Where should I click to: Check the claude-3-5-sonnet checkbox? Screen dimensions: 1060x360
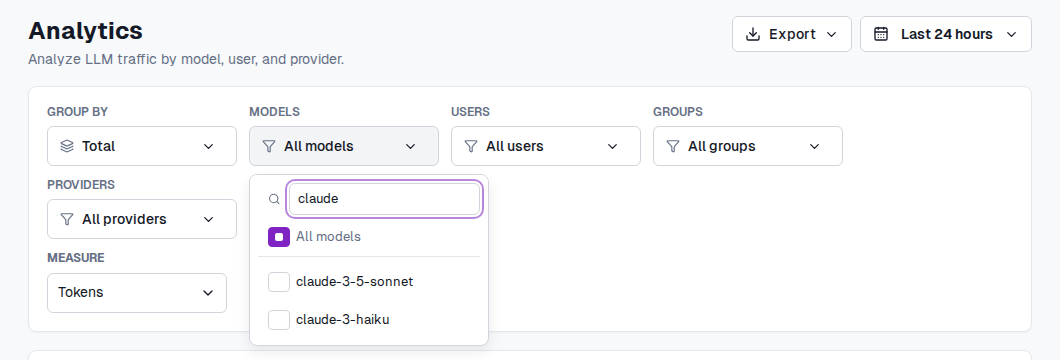click(x=279, y=282)
